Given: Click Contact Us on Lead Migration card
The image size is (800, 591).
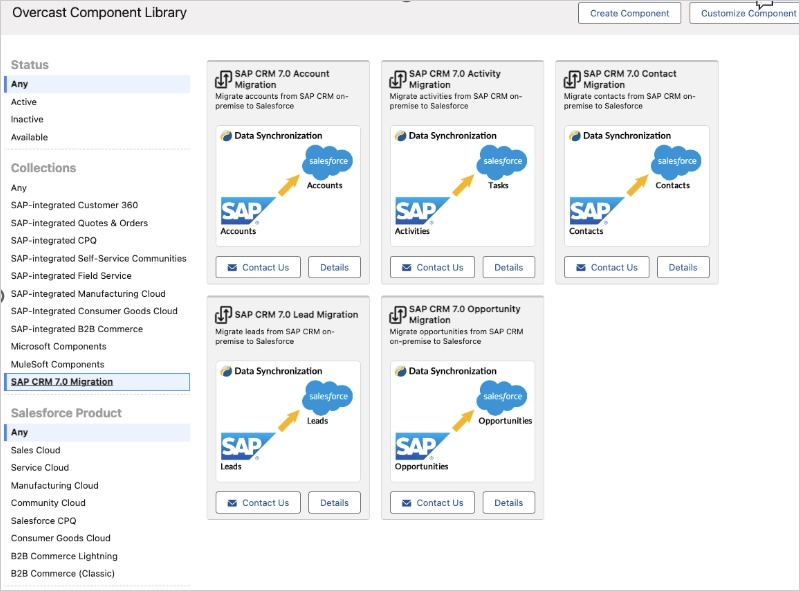Looking at the screenshot, I should pyautogui.click(x=258, y=502).
